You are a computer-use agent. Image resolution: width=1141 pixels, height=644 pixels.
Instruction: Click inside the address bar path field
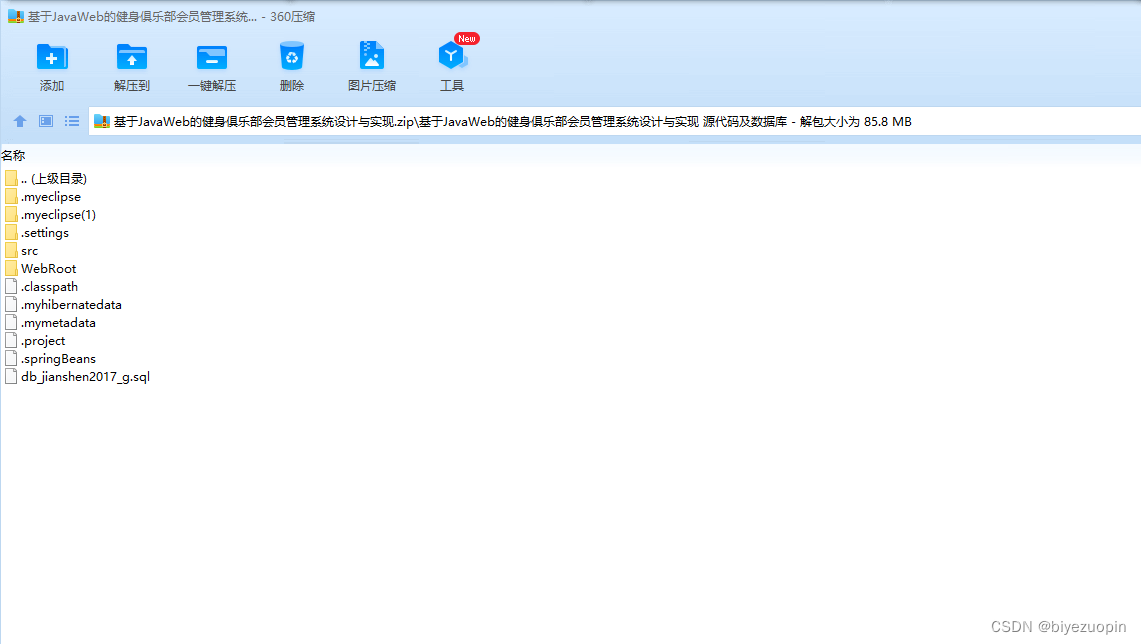pyautogui.click(x=500, y=121)
